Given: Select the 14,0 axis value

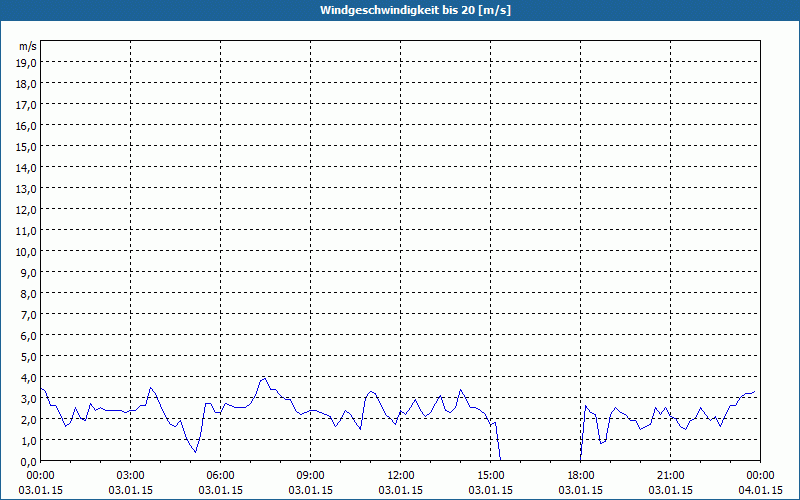Looking at the screenshot, I should 28,168.
